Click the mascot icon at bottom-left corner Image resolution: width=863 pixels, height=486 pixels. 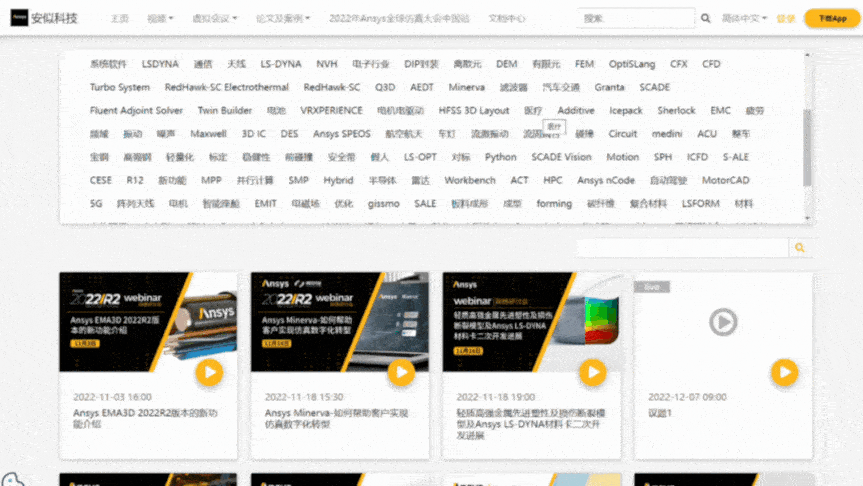pyautogui.click(x=12, y=479)
